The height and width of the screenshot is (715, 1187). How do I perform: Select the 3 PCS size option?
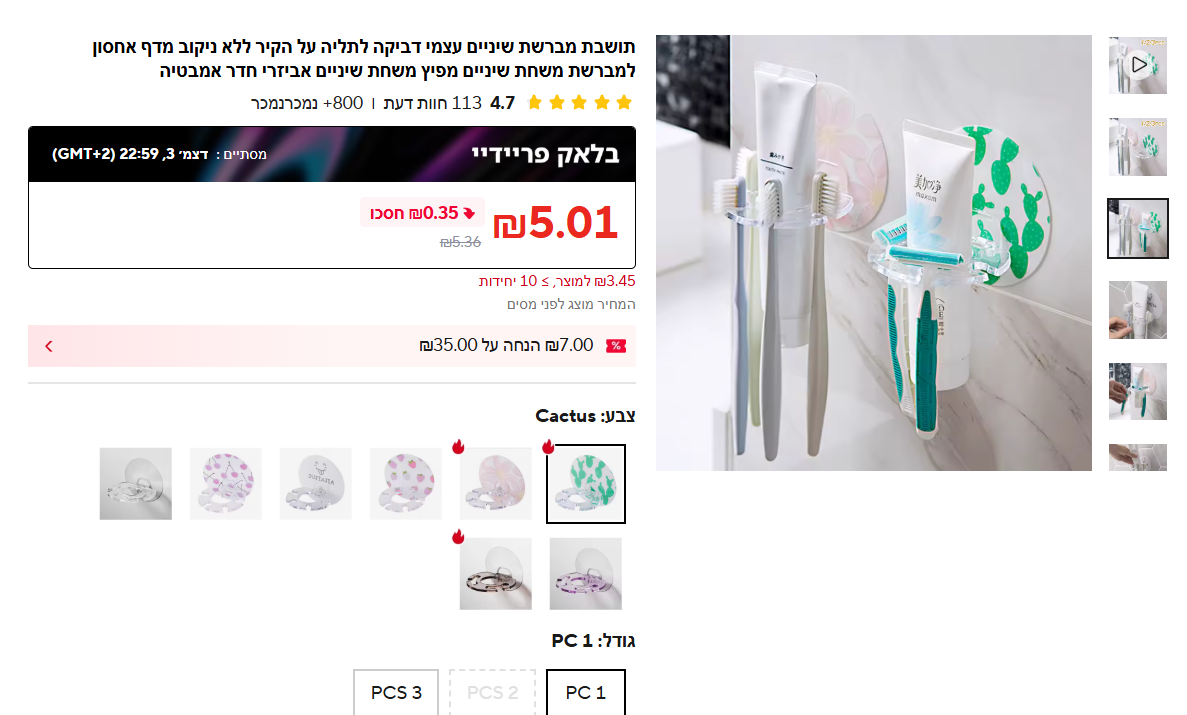pos(396,692)
